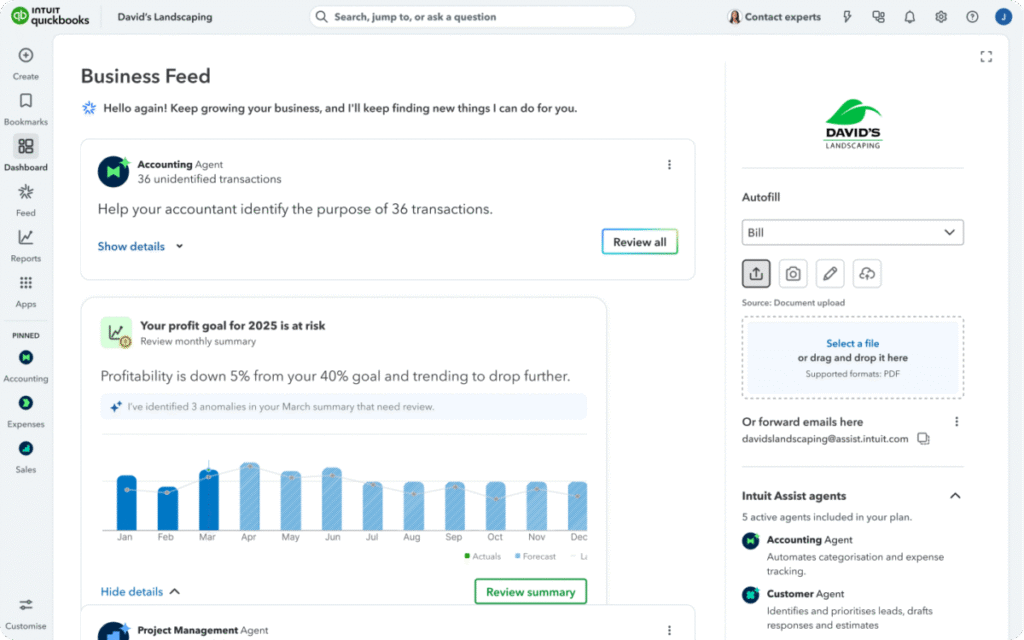The width and height of the screenshot is (1024, 640).
Task: Select pencil manual entry autofill source
Action: coord(829,274)
